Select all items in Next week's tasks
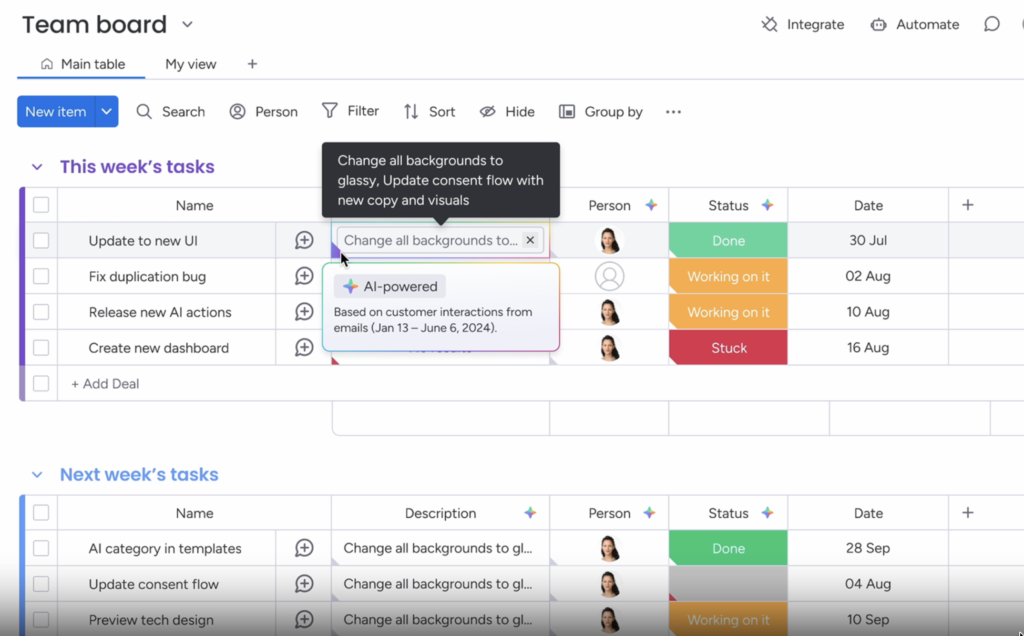This screenshot has width=1024, height=636. click(41, 513)
